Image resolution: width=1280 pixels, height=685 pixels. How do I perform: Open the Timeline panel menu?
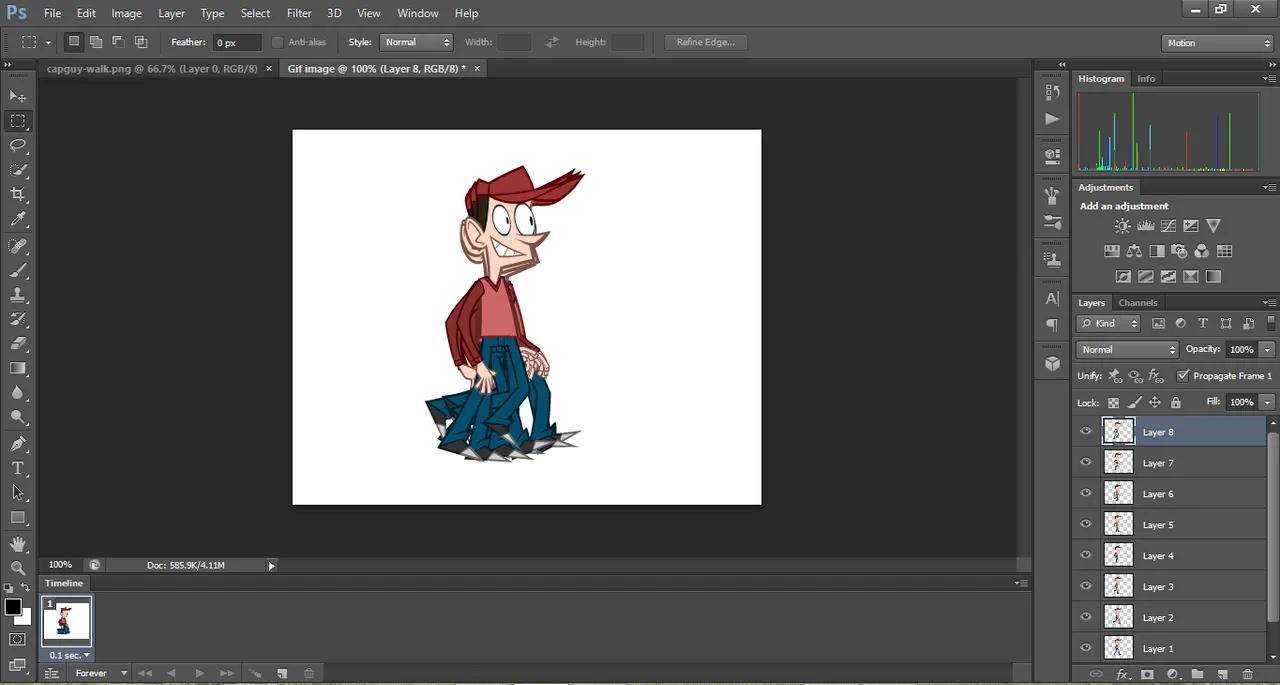click(x=1020, y=583)
